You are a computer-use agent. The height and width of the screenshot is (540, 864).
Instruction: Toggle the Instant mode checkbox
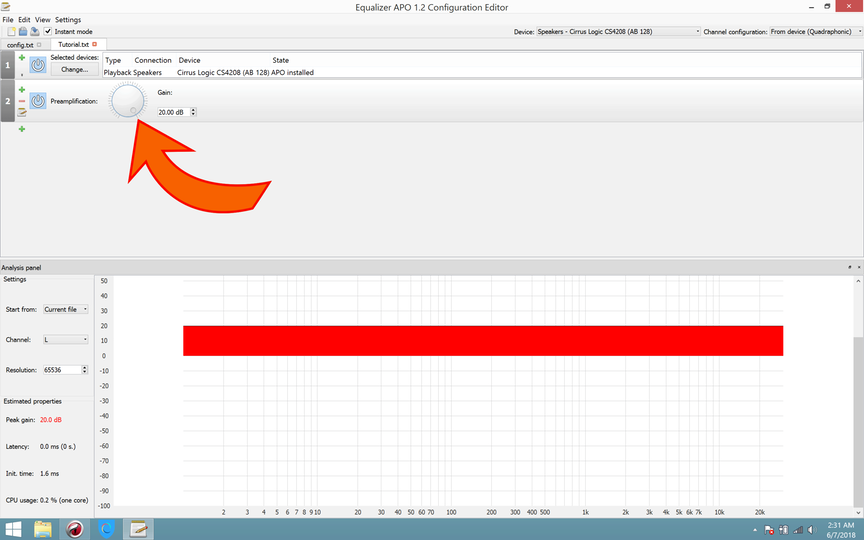click(48, 31)
